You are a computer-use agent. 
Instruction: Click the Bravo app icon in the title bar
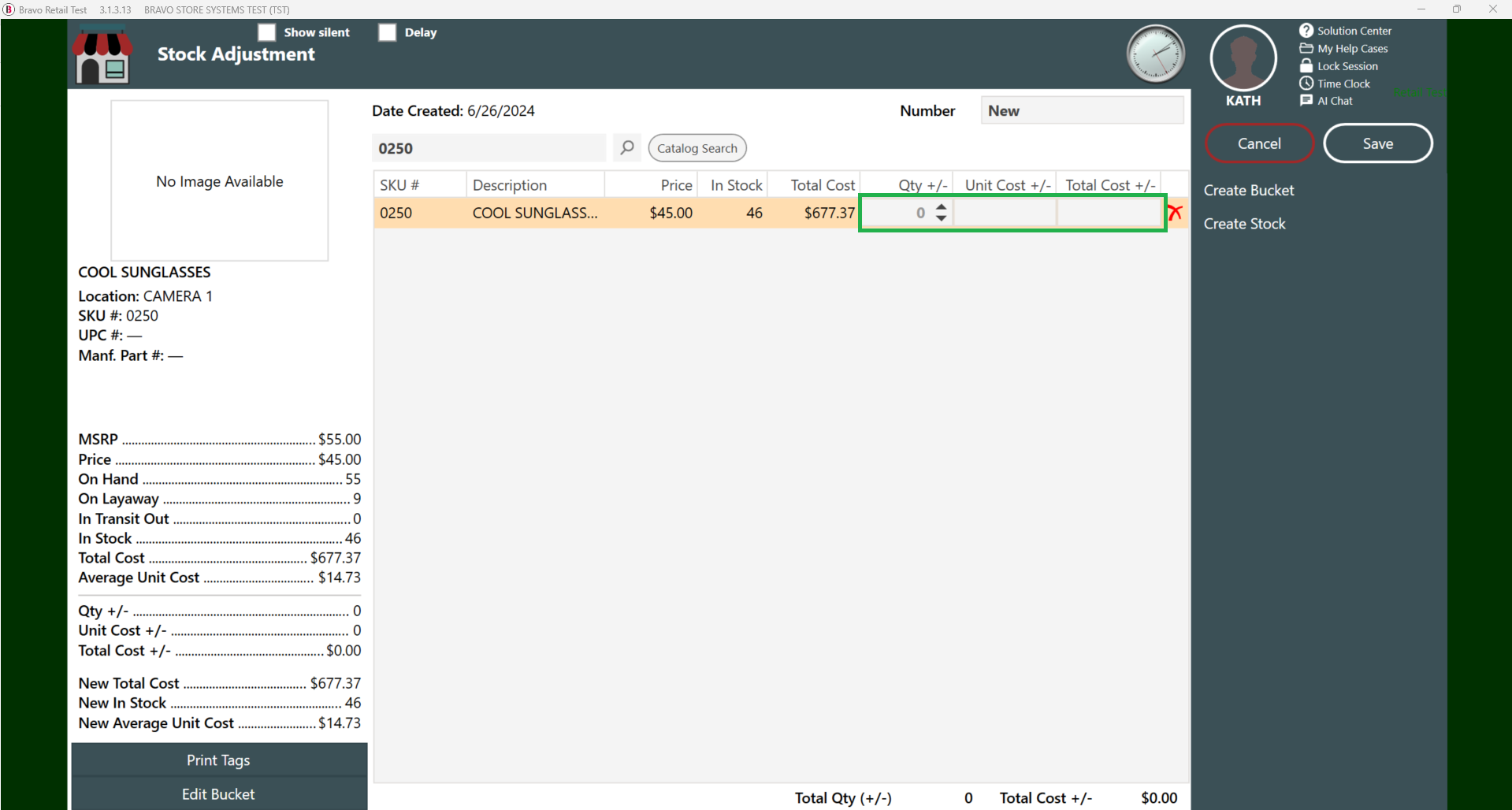click(9, 9)
